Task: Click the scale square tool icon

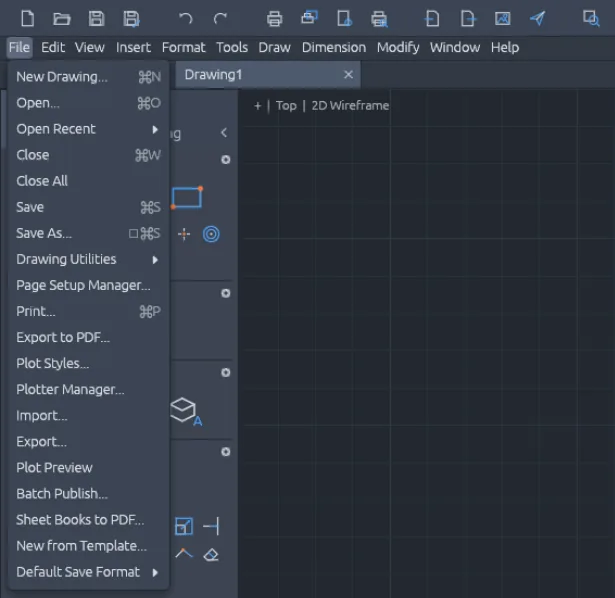Action: point(184,526)
